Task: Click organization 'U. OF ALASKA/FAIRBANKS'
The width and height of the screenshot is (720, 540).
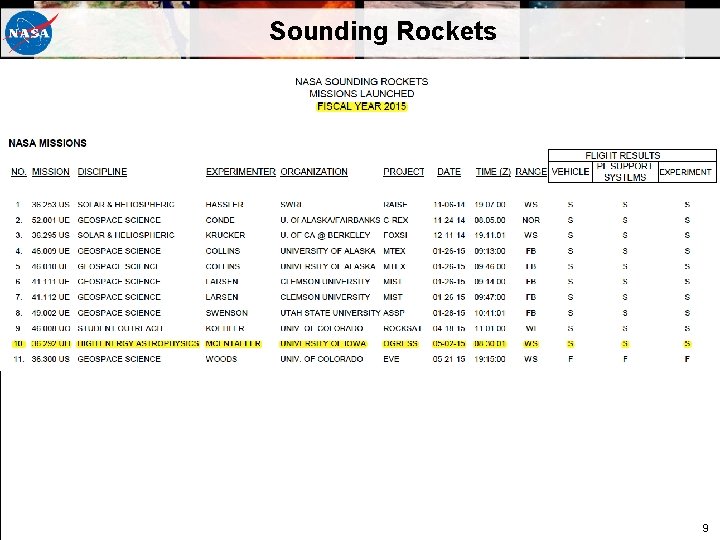Action: 330,220
